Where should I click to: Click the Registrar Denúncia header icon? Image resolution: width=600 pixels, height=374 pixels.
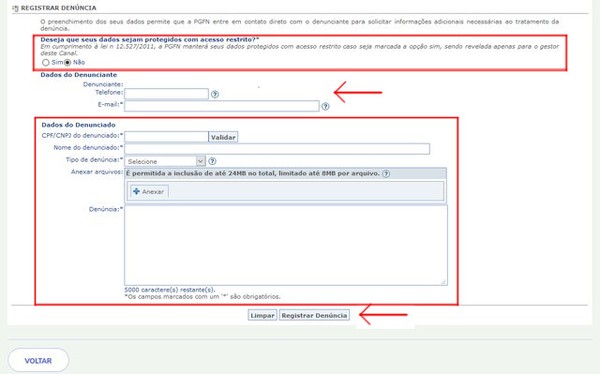point(15,8)
